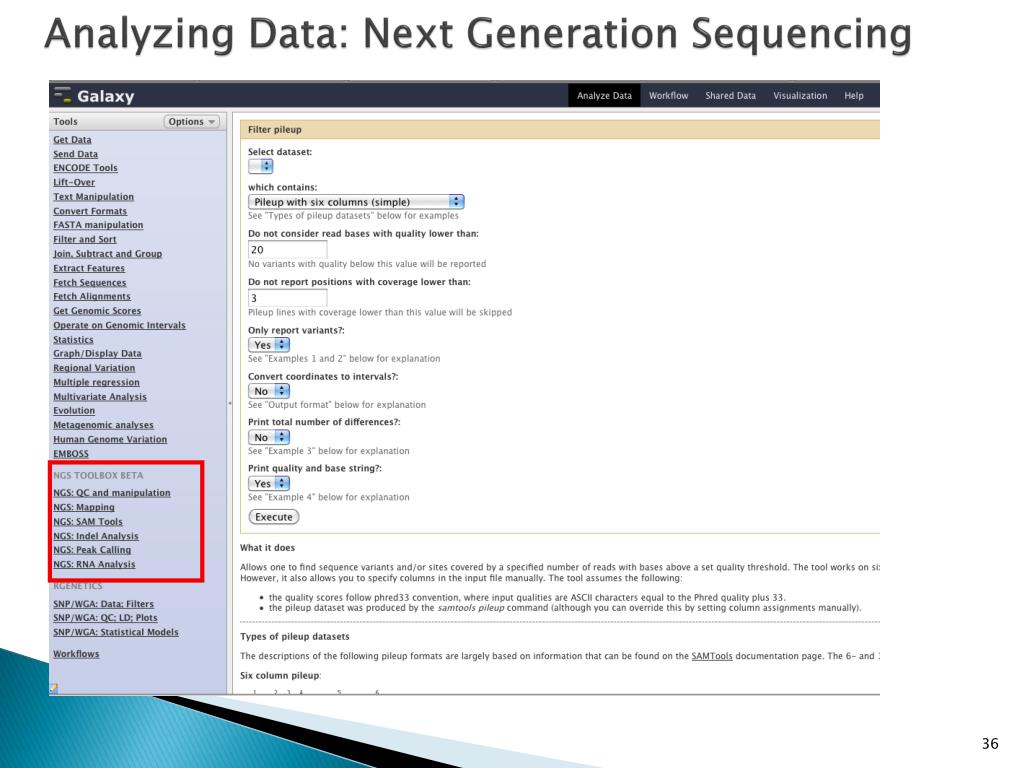Open Filter and Sort tools
1024x768 pixels.
[x=85, y=239]
